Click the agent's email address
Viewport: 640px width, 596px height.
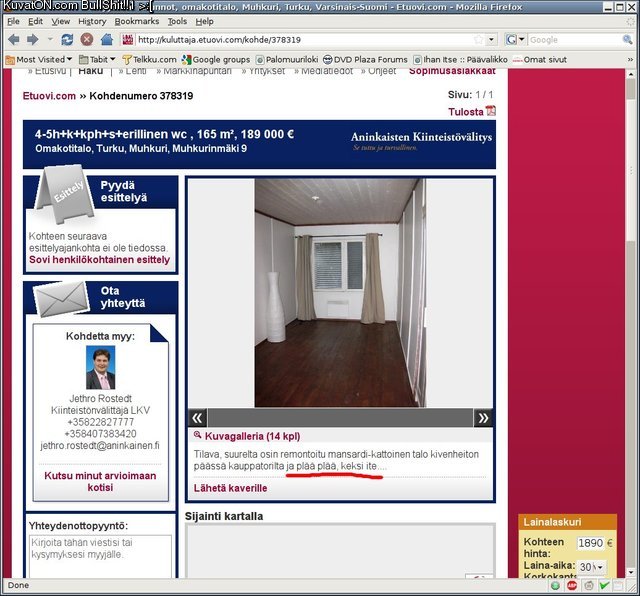(x=100, y=445)
